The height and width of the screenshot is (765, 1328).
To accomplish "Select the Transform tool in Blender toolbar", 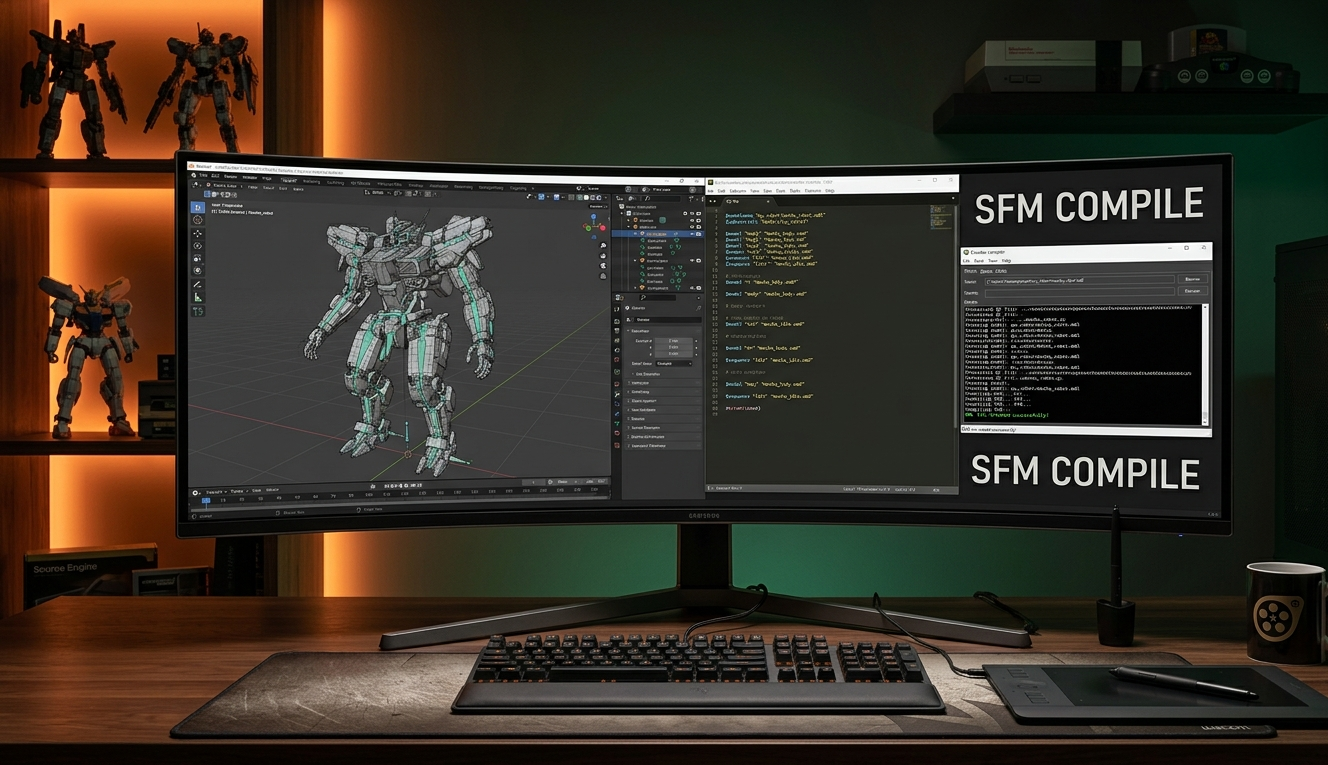I will point(198,270).
